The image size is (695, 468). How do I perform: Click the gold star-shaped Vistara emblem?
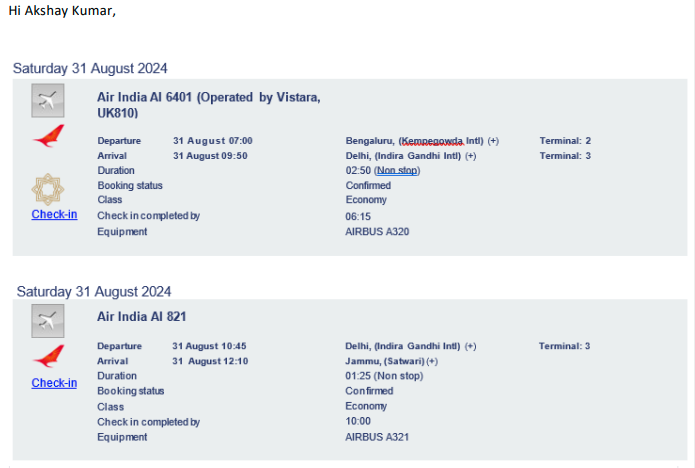tap(48, 189)
